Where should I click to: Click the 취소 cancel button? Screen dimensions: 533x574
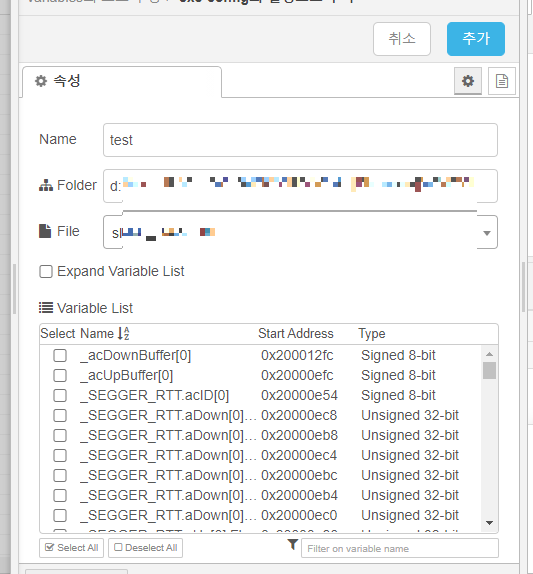pos(402,39)
